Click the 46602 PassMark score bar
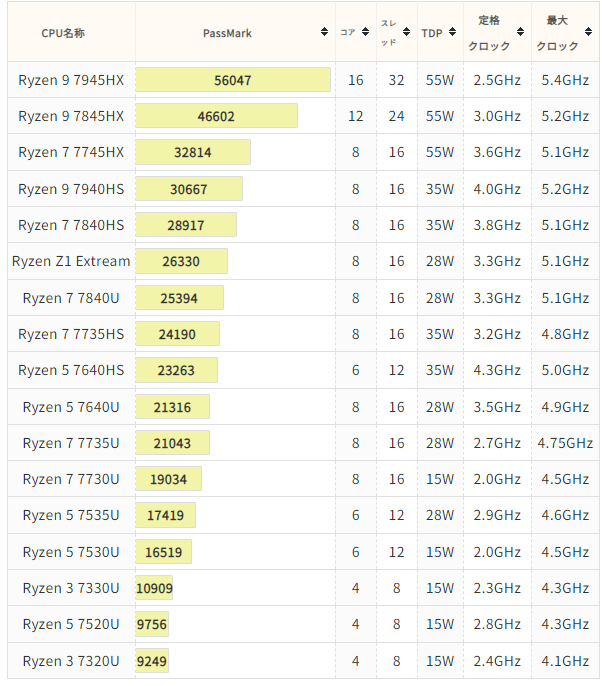 pos(217,116)
